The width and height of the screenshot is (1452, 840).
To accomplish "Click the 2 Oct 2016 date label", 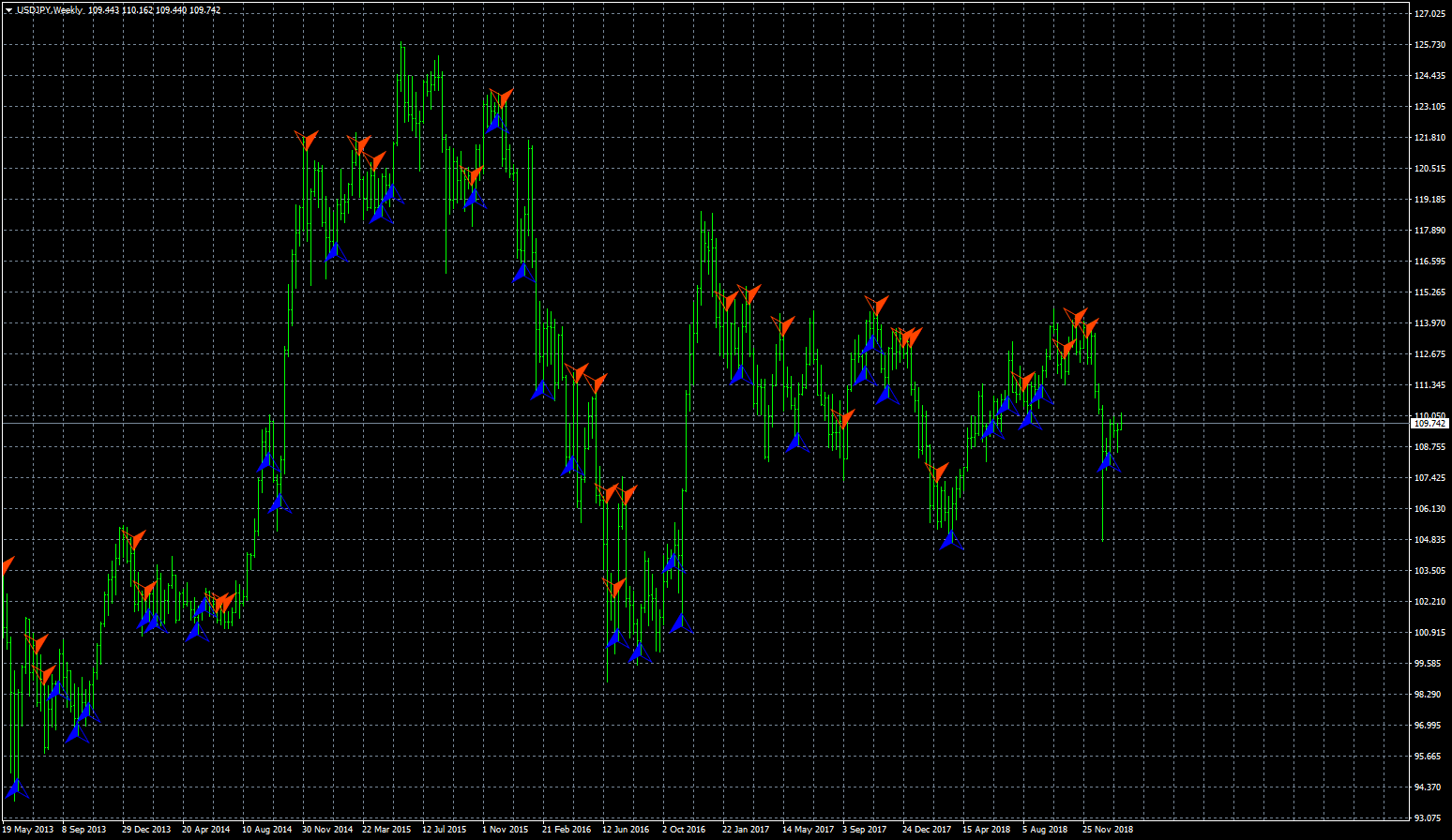I will click(684, 830).
